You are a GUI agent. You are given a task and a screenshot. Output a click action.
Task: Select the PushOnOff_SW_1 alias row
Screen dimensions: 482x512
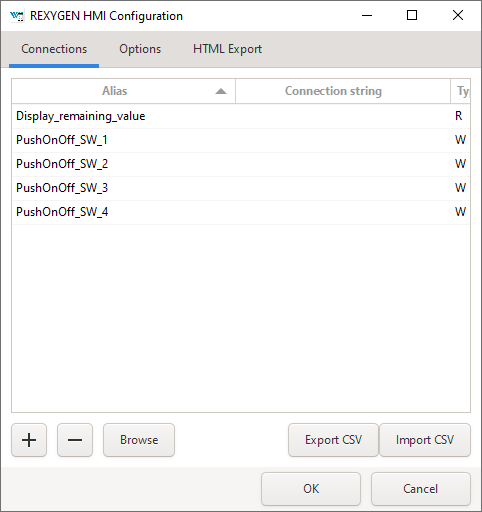(241, 140)
